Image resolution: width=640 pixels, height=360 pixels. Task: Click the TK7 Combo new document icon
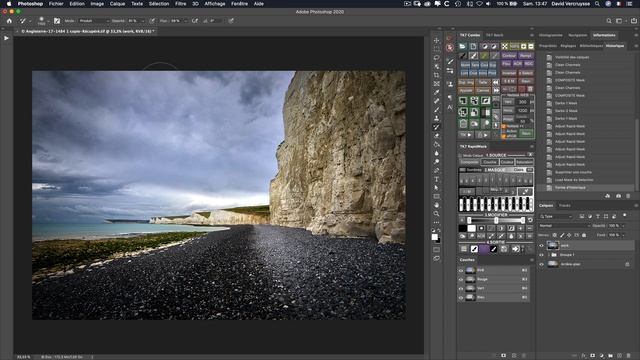tap(473, 46)
